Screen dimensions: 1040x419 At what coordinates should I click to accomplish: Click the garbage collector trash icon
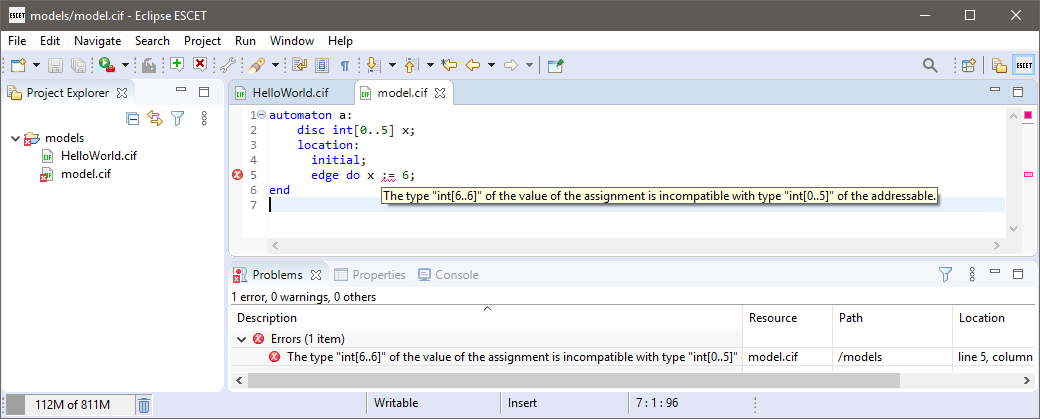(x=144, y=405)
